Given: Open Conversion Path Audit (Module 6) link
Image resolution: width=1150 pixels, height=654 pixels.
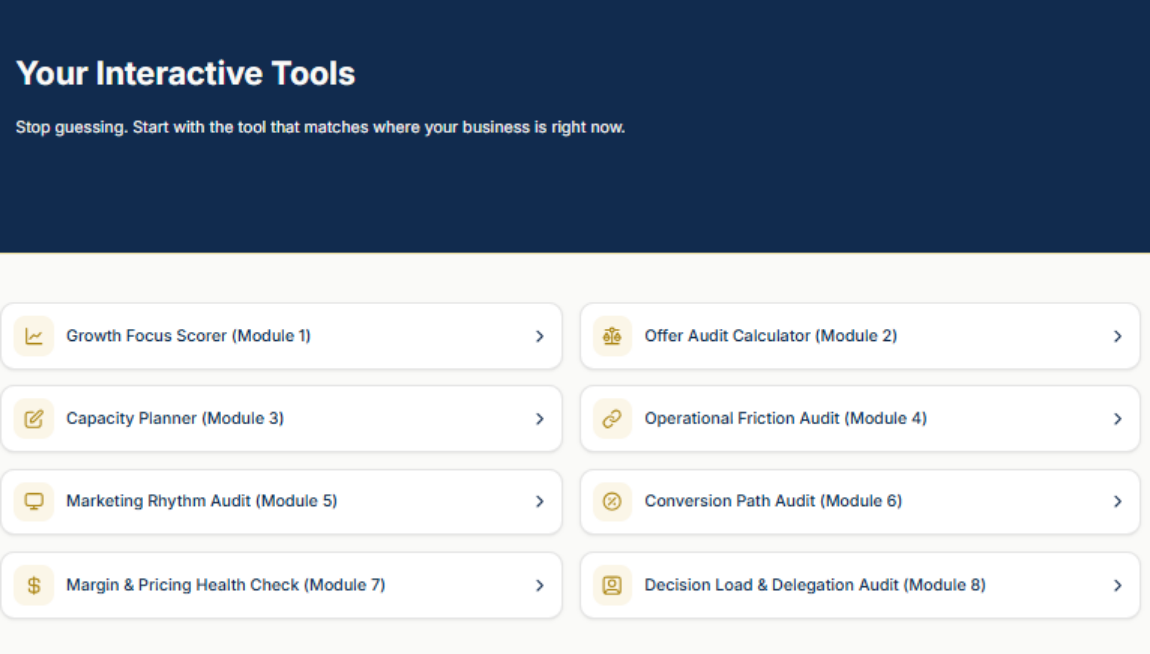Looking at the screenshot, I should click(x=860, y=501).
